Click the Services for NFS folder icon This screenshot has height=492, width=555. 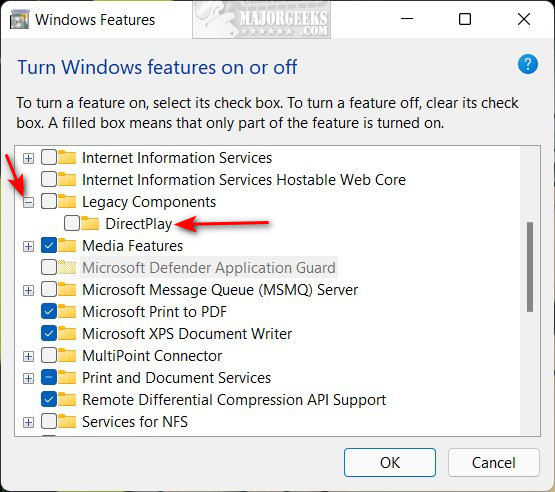(67, 421)
